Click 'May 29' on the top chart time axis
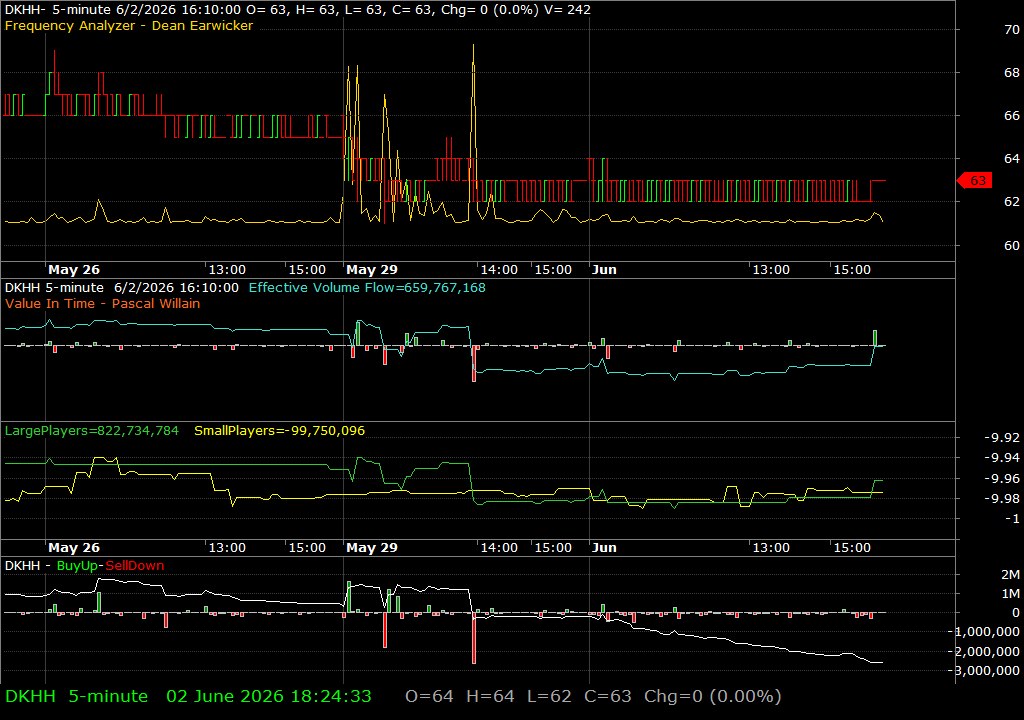The height and width of the screenshot is (720, 1024). (372, 270)
